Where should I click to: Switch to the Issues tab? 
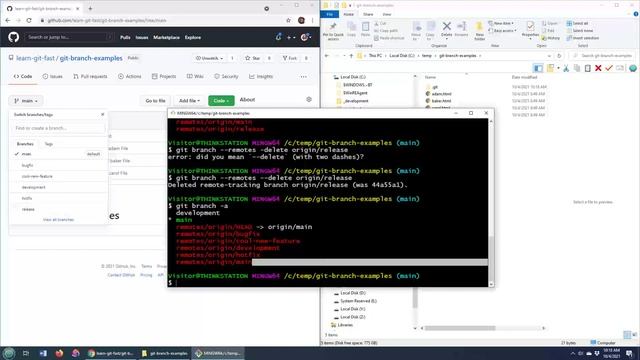pyautogui.click(x=53, y=76)
